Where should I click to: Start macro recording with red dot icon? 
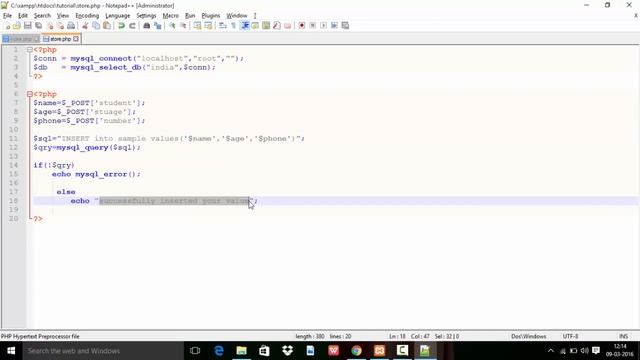[302, 26]
